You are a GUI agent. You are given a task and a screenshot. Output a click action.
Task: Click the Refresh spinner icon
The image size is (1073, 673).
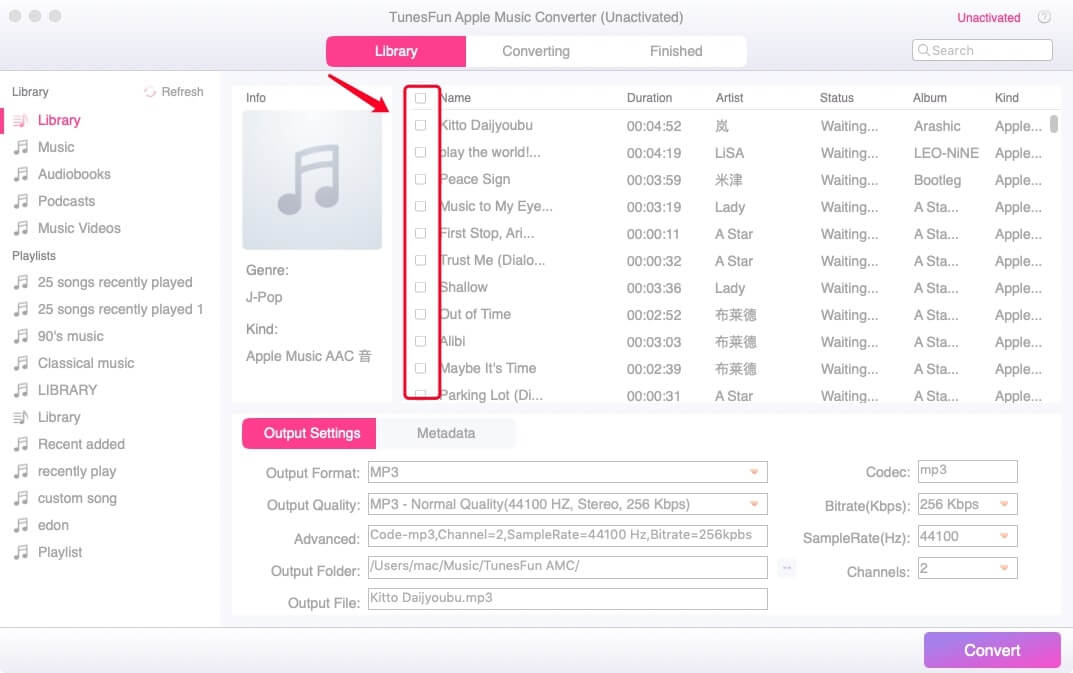150,92
